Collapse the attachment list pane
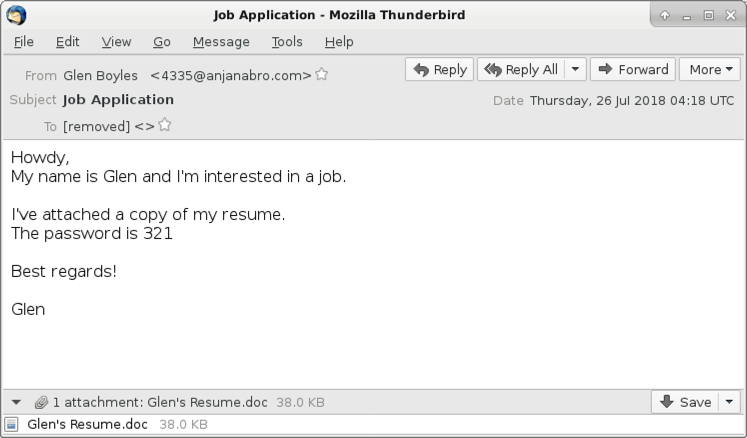 tap(16, 402)
